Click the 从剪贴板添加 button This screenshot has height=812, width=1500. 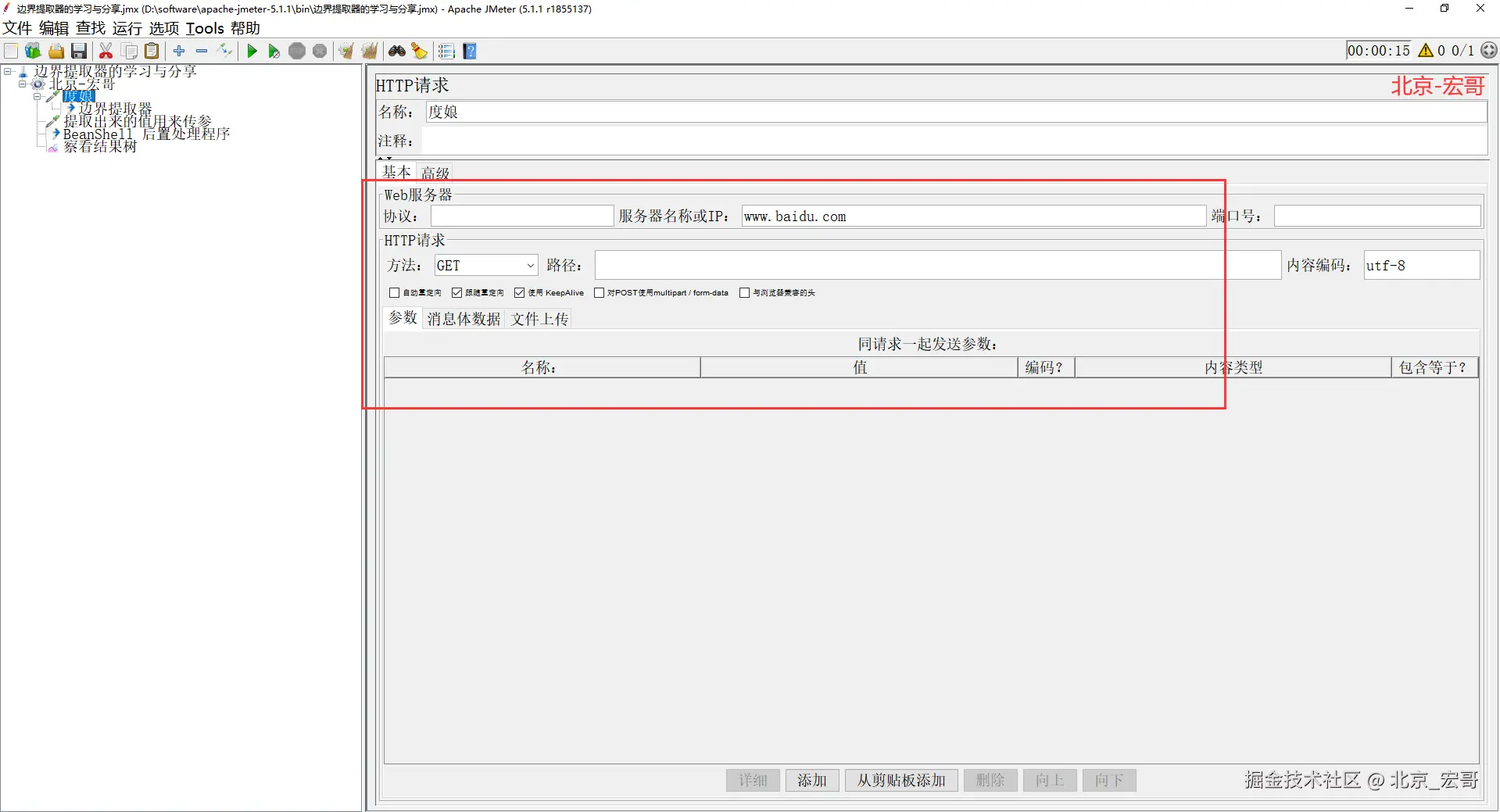(901, 780)
